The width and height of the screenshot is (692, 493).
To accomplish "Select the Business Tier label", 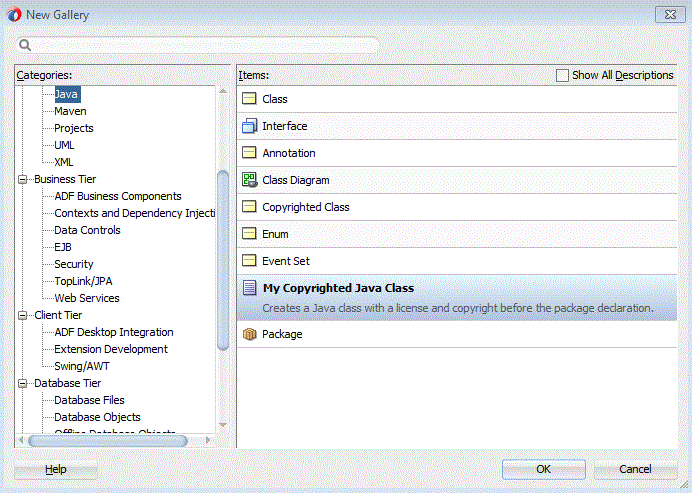I will 65,179.
